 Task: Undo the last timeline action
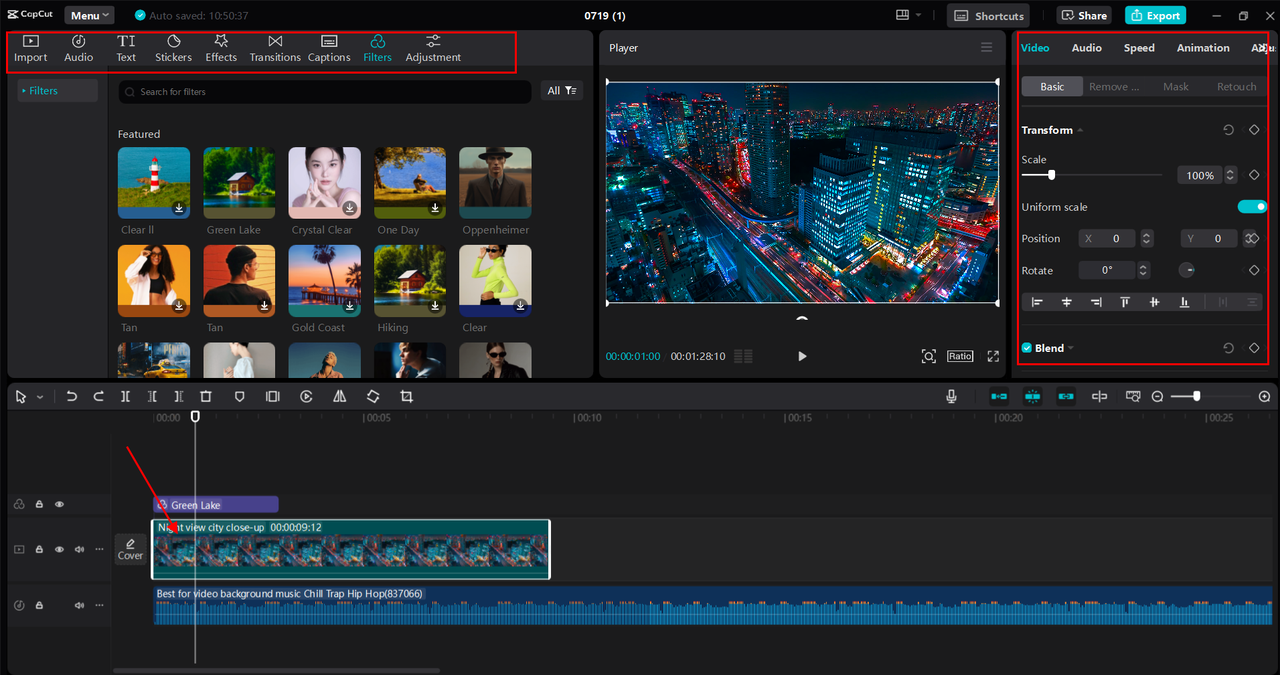[x=71, y=397]
